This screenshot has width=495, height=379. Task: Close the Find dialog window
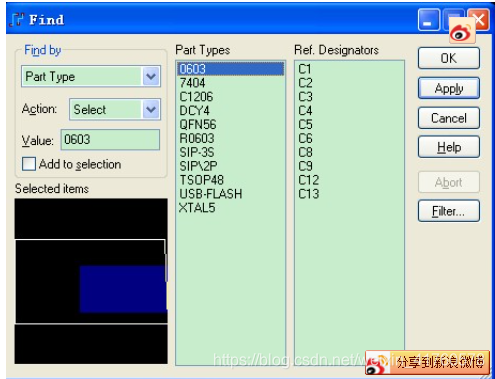tap(480, 19)
